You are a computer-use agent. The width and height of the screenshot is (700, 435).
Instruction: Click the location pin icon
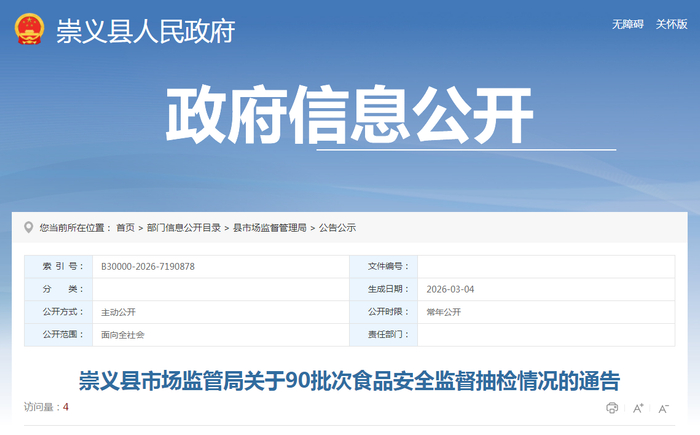[x=29, y=228]
